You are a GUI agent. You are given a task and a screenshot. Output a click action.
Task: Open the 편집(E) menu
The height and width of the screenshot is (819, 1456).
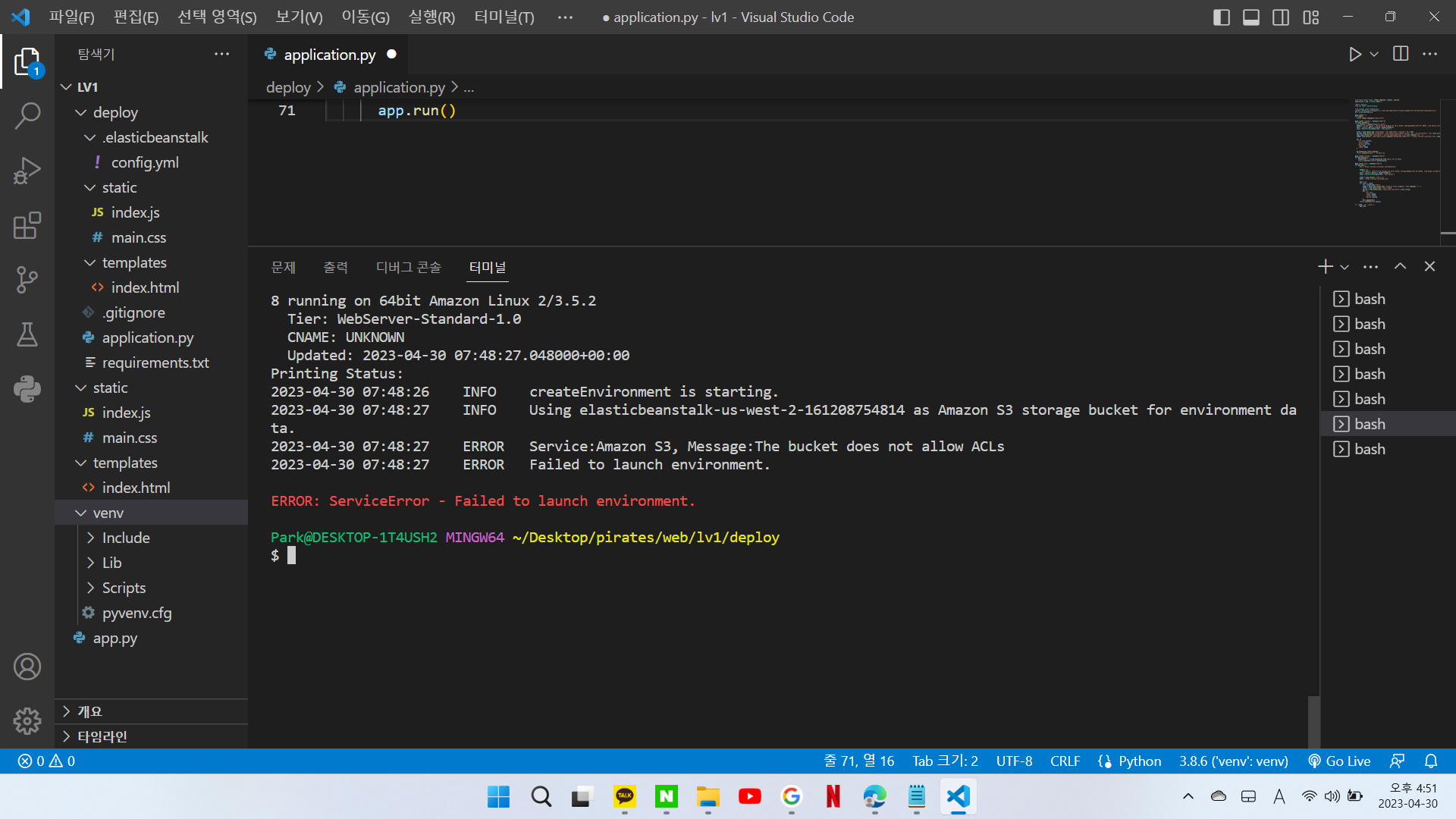point(136,17)
